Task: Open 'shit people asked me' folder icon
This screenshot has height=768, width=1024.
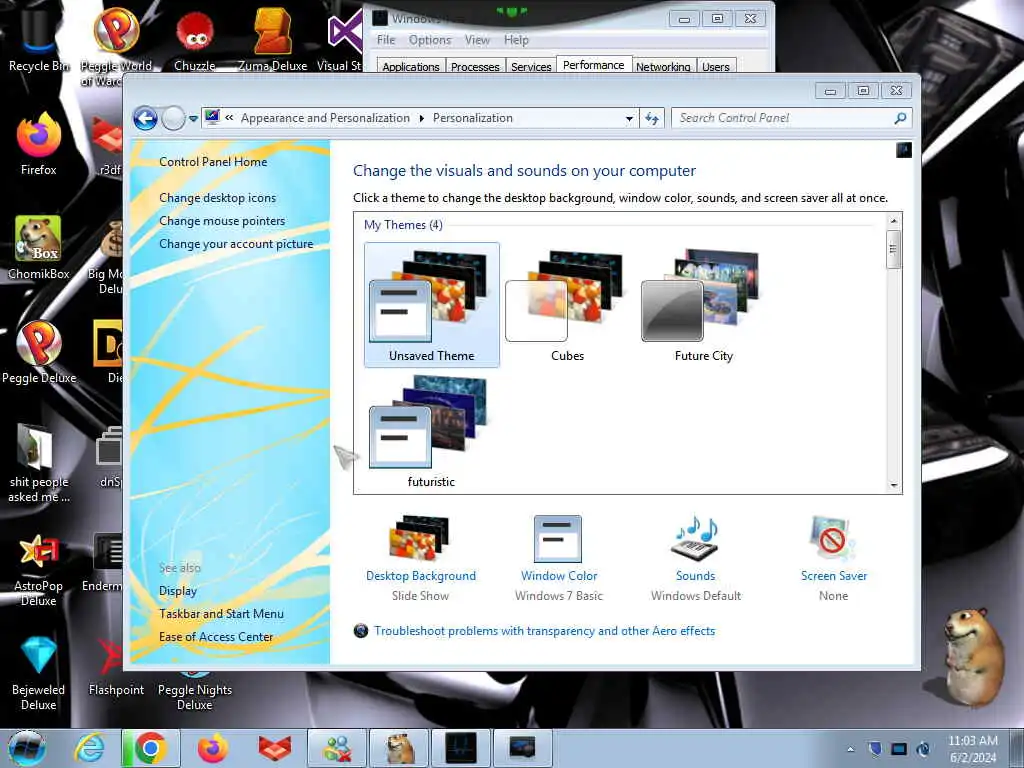Action: [39, 462]
